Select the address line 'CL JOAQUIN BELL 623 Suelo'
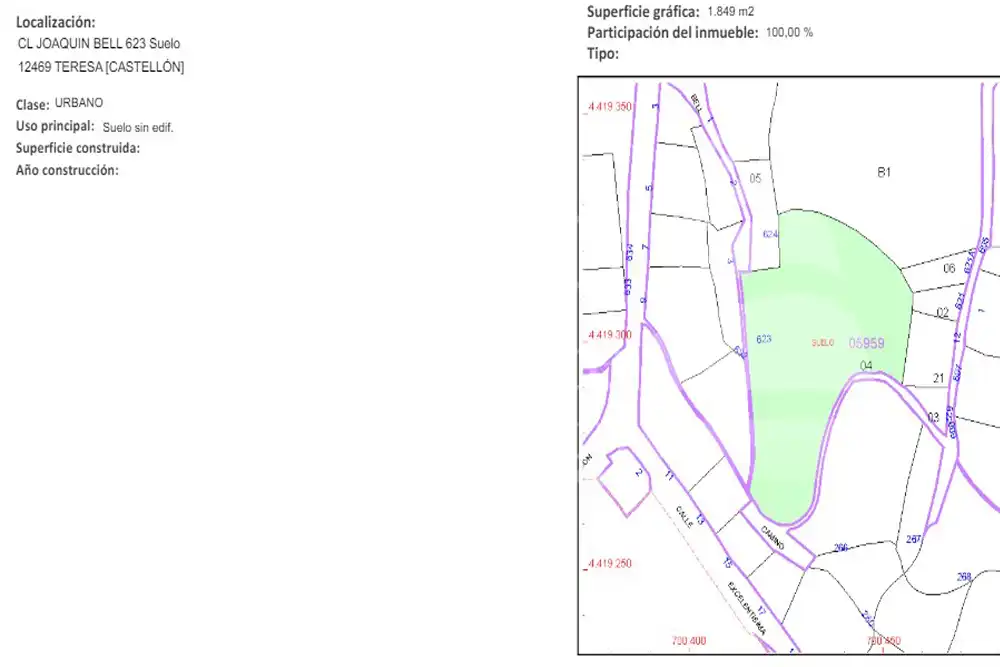This screenshot has width=1000, height=667. 99,43
